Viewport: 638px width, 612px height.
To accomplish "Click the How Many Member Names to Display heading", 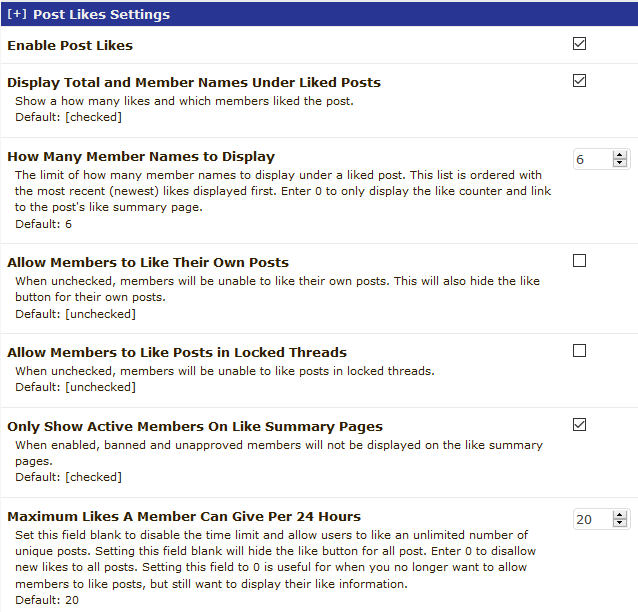I will tap(141, 157).
